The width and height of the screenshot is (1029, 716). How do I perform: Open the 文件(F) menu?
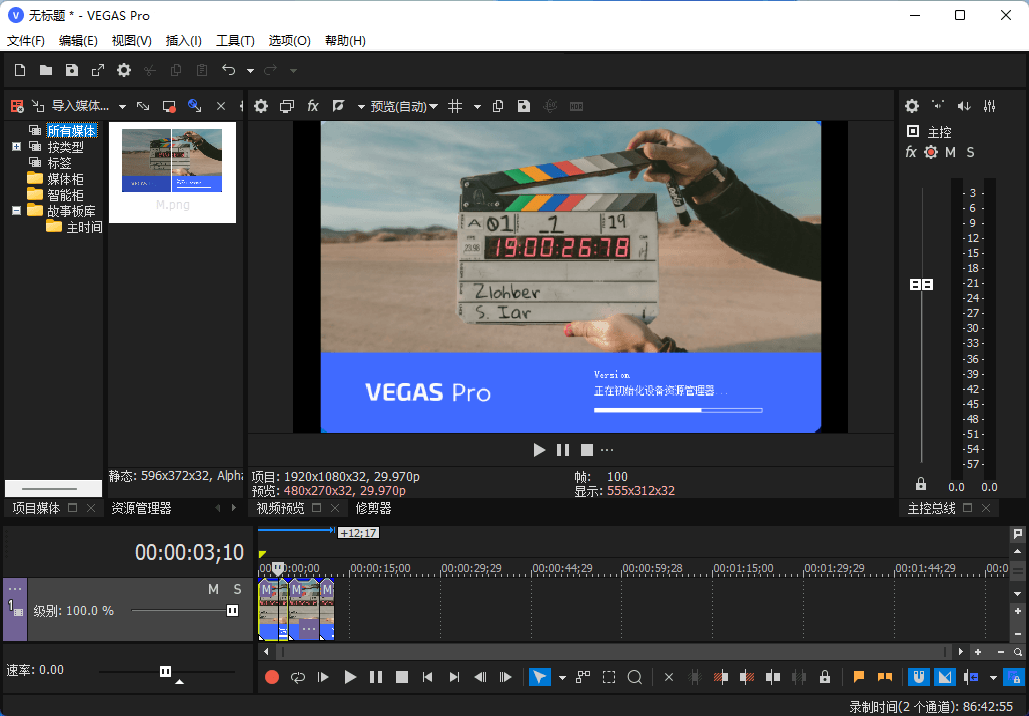pos(26,41)
